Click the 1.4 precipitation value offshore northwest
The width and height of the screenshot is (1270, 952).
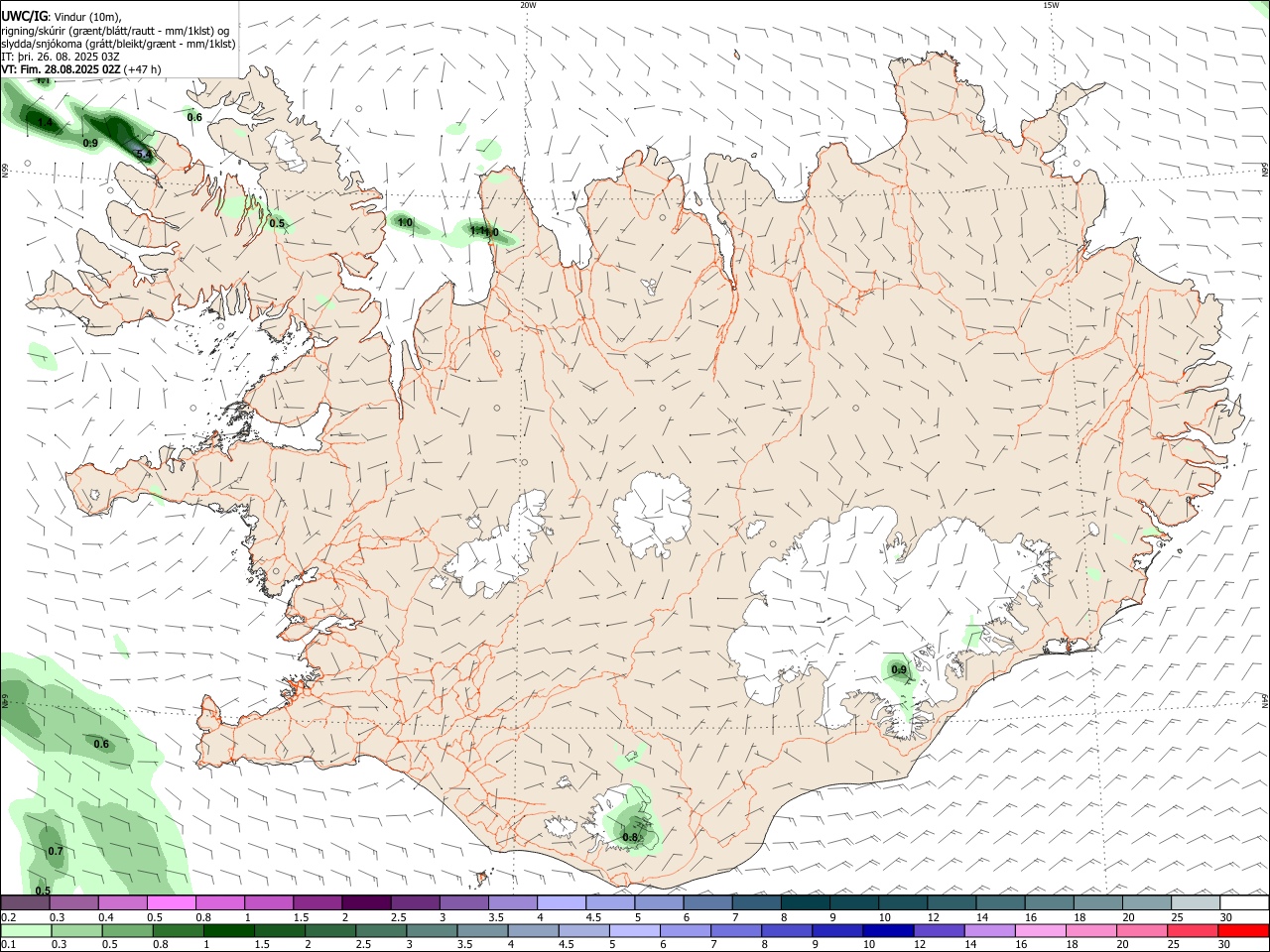click(46, 123)
